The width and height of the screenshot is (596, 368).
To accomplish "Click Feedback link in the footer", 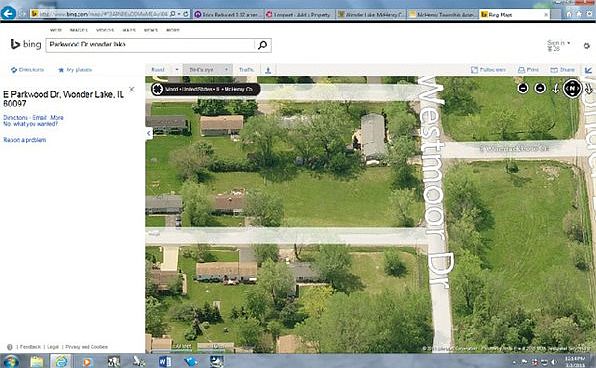I will [30, 347].
